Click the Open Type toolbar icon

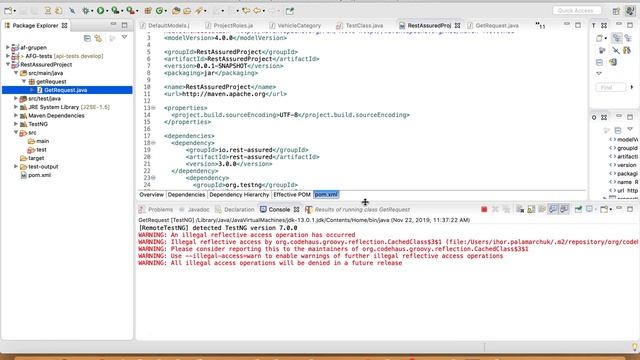176,11
